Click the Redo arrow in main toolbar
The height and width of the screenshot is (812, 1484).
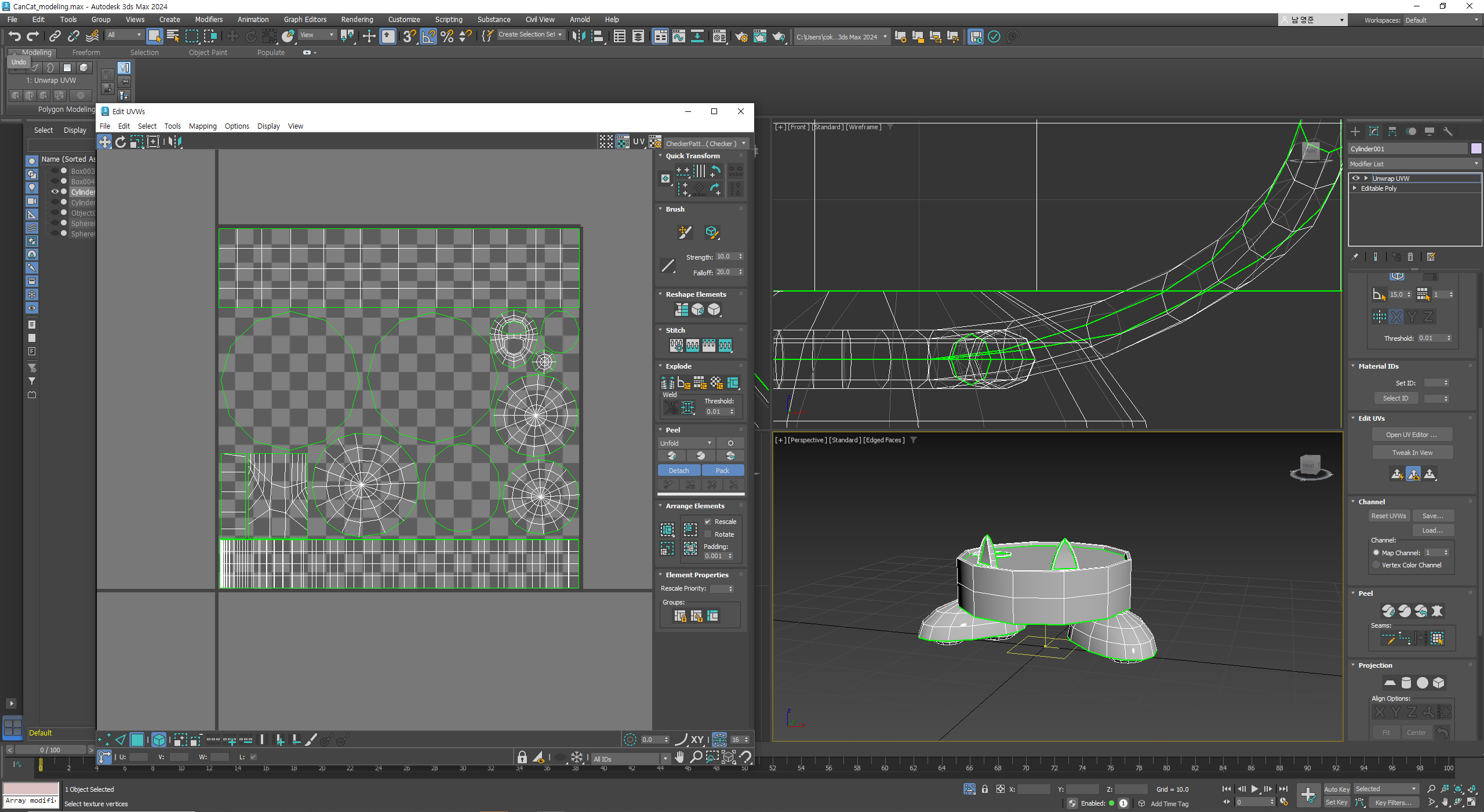coord(33,37)
